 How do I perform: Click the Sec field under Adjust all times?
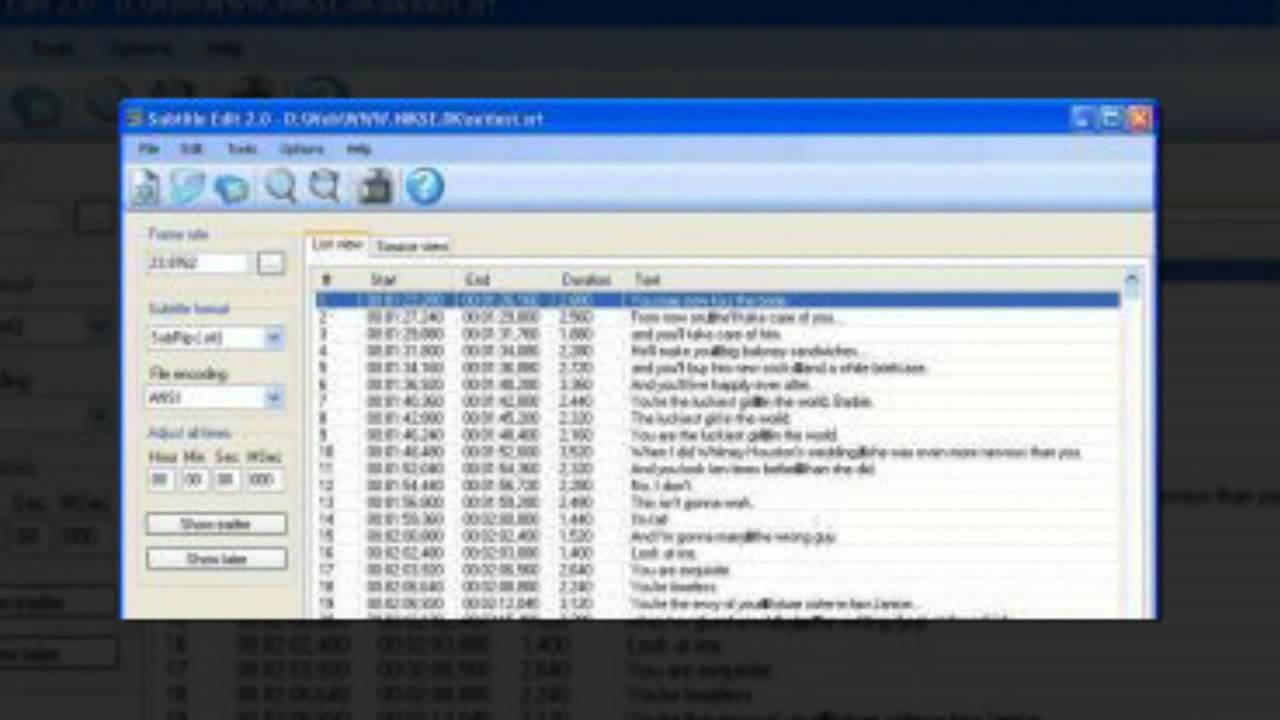226,480
